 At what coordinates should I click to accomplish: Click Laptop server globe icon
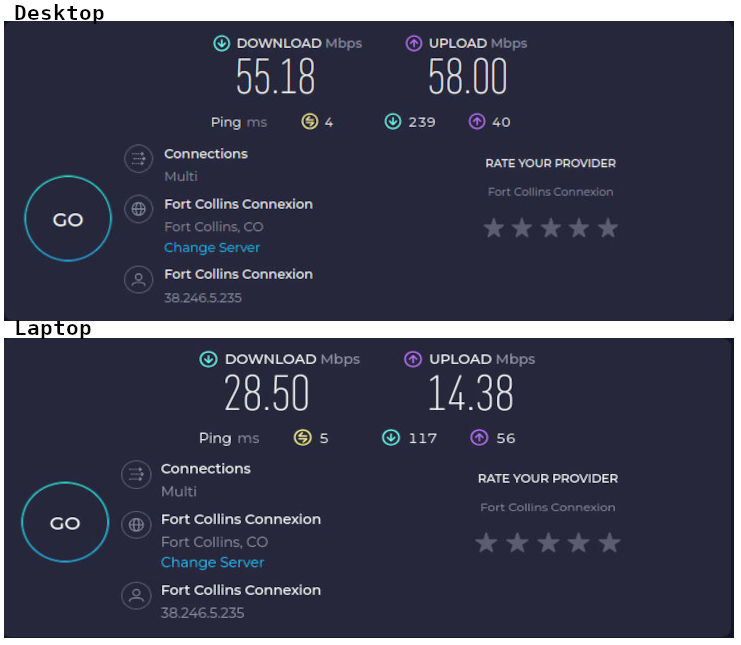coord(136,525)
